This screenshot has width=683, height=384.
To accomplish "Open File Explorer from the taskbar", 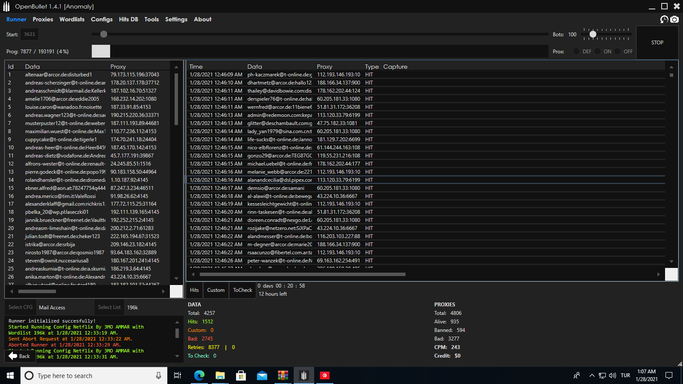I will pos(220,375).
